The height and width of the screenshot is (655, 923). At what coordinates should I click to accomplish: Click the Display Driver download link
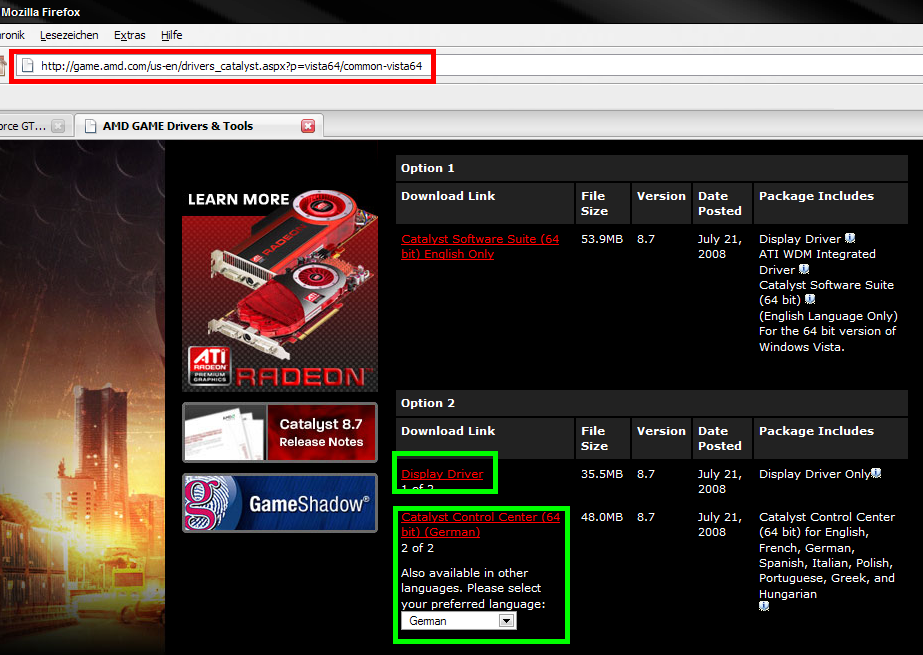click(x=442, y=474)
